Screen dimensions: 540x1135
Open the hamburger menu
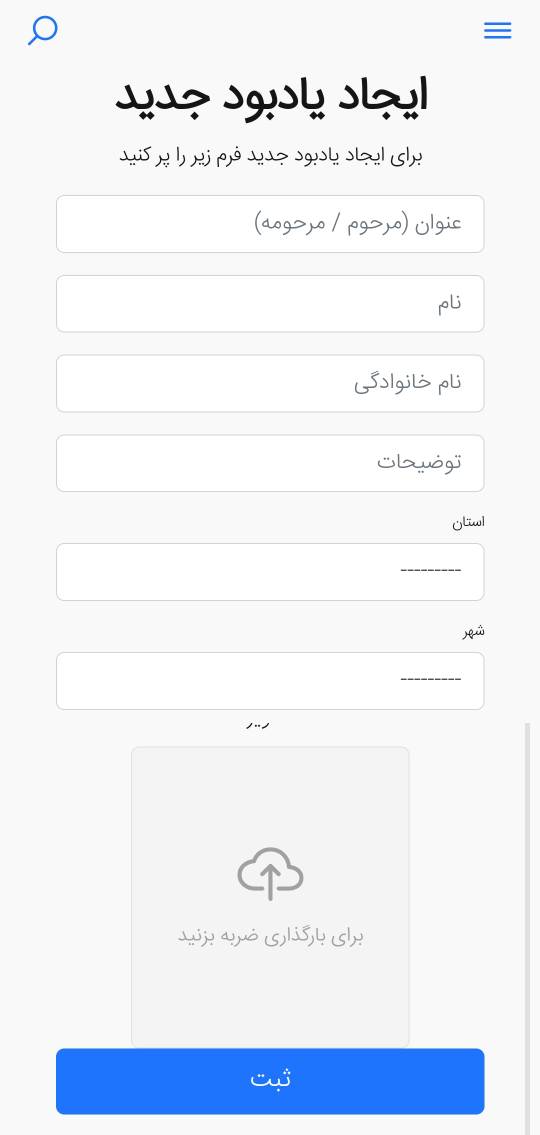click(x=497, y=30)
